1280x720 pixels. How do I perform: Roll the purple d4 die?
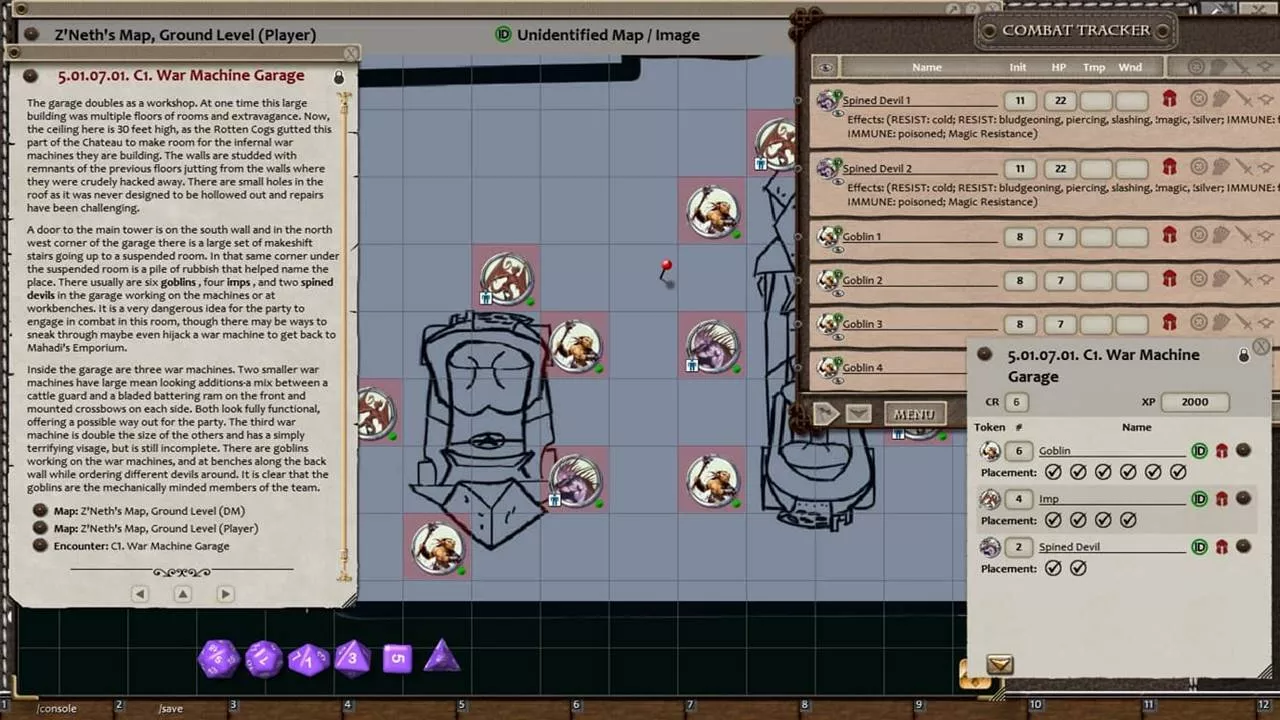pyautogui.click(x=441, y=657)
